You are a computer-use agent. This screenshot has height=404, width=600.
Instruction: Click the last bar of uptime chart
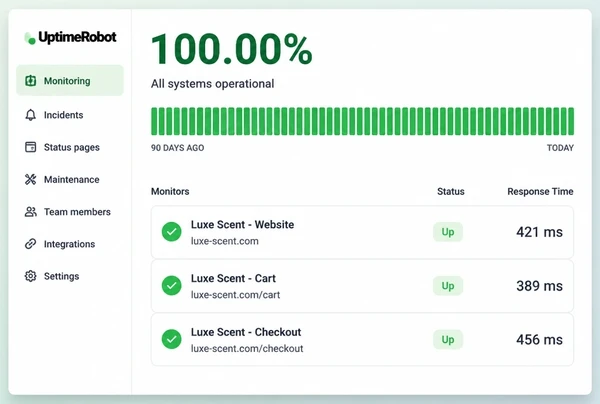click(571, 121)
